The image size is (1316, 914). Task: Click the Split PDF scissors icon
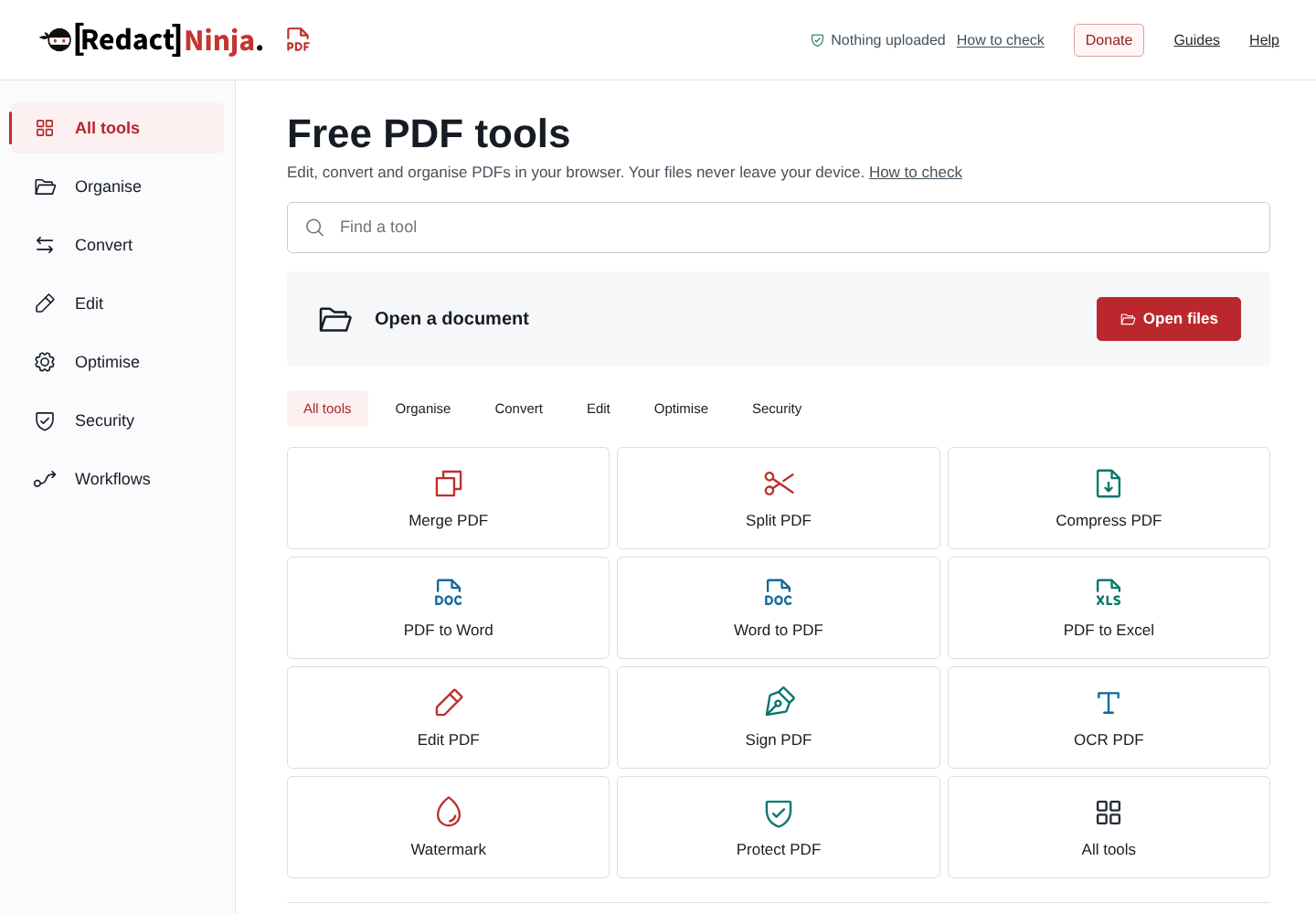[x=779, y=484]
